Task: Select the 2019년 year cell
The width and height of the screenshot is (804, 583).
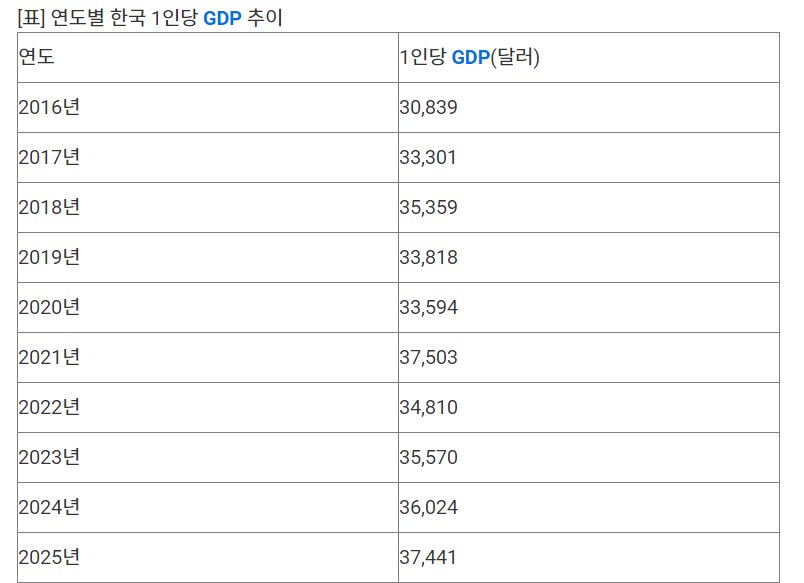Action: tap(208, 257)
